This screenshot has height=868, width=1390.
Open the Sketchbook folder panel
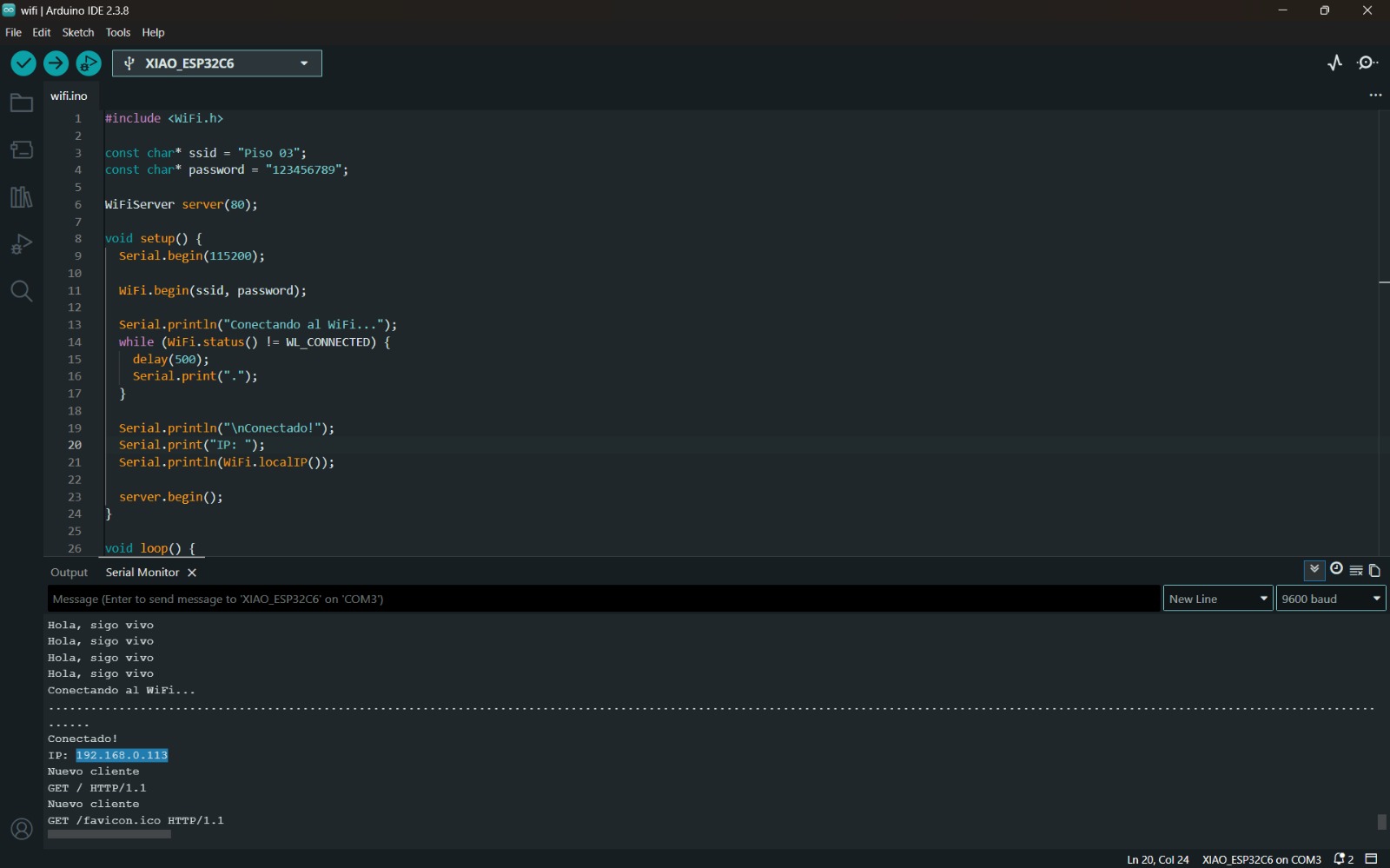pyautogui.click(x=21, y=103)
